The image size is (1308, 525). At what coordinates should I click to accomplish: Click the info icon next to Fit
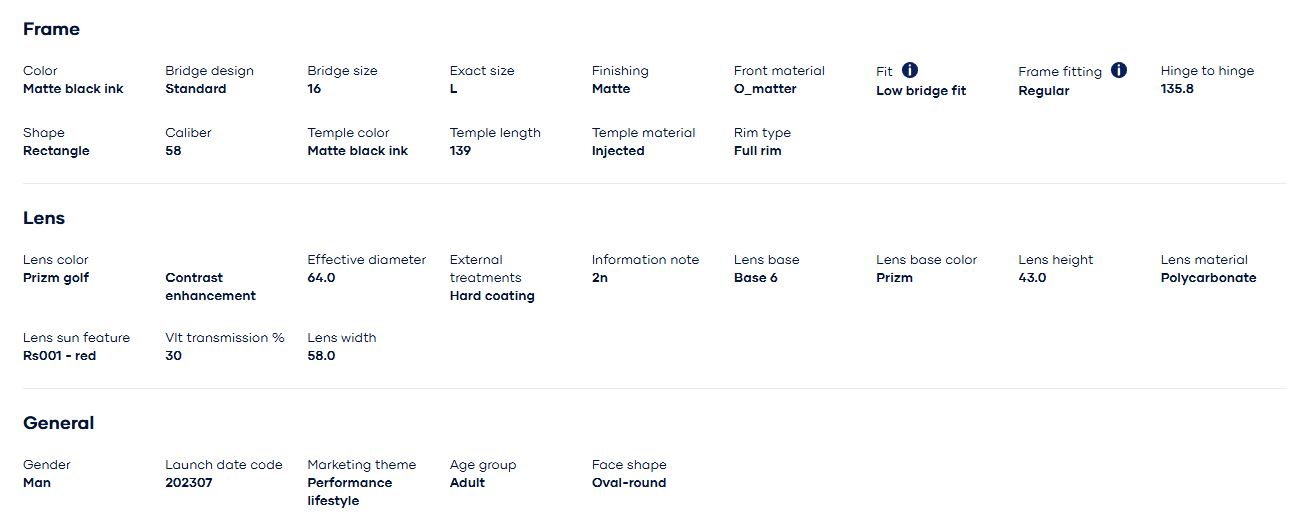click(x=910, y=70)
